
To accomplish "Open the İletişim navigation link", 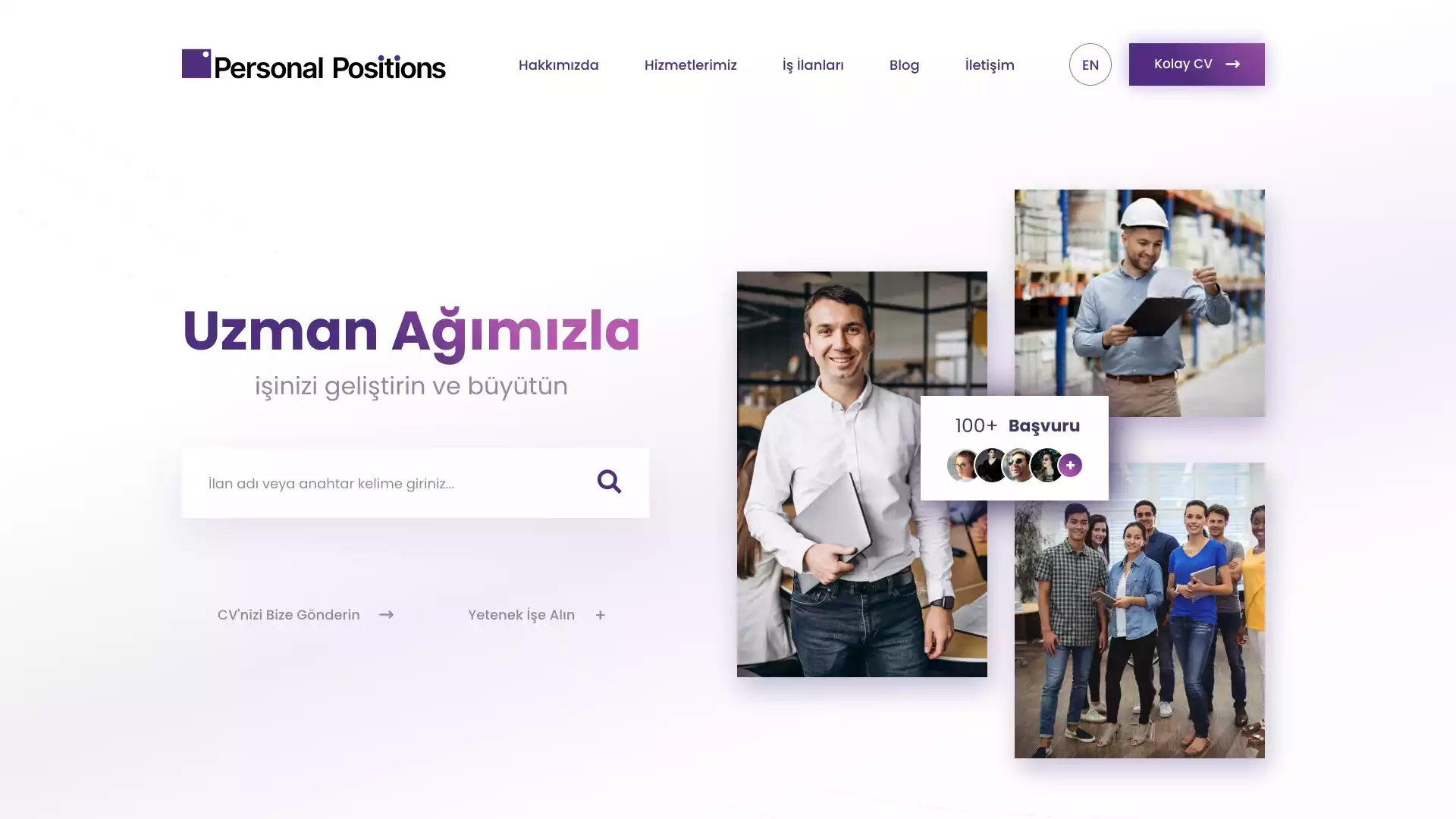I will click(x=990, y=65).
